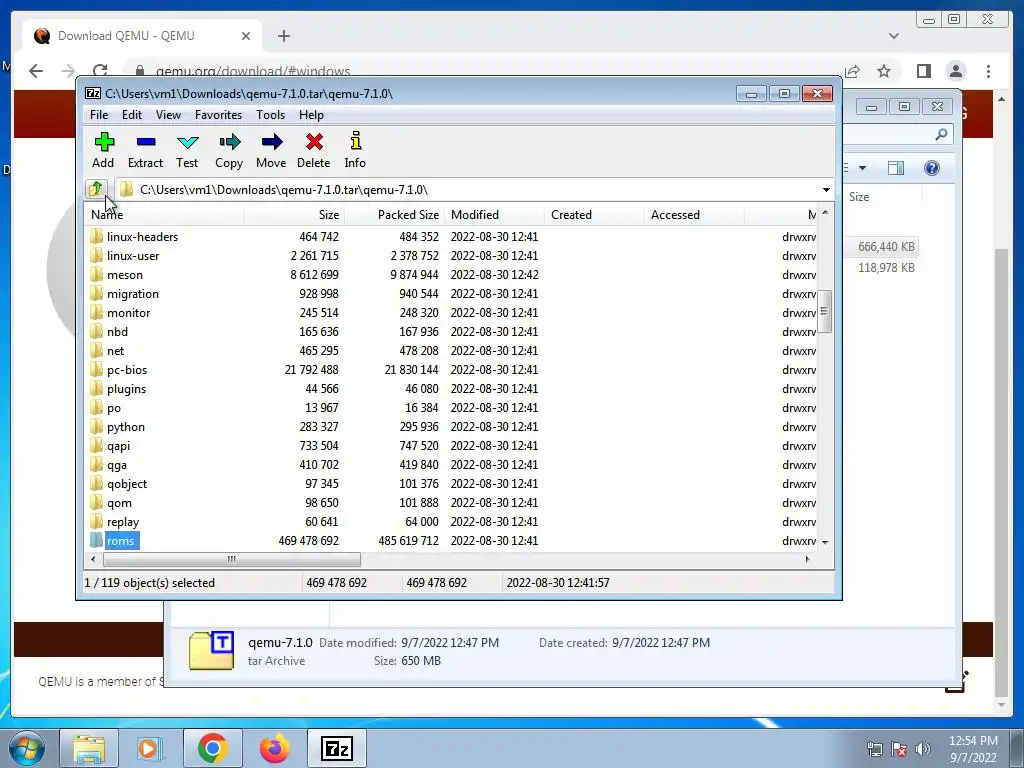Screen dimensions: 1024x768
Task: Sort by Accessed column header
Action: point(694,215)
